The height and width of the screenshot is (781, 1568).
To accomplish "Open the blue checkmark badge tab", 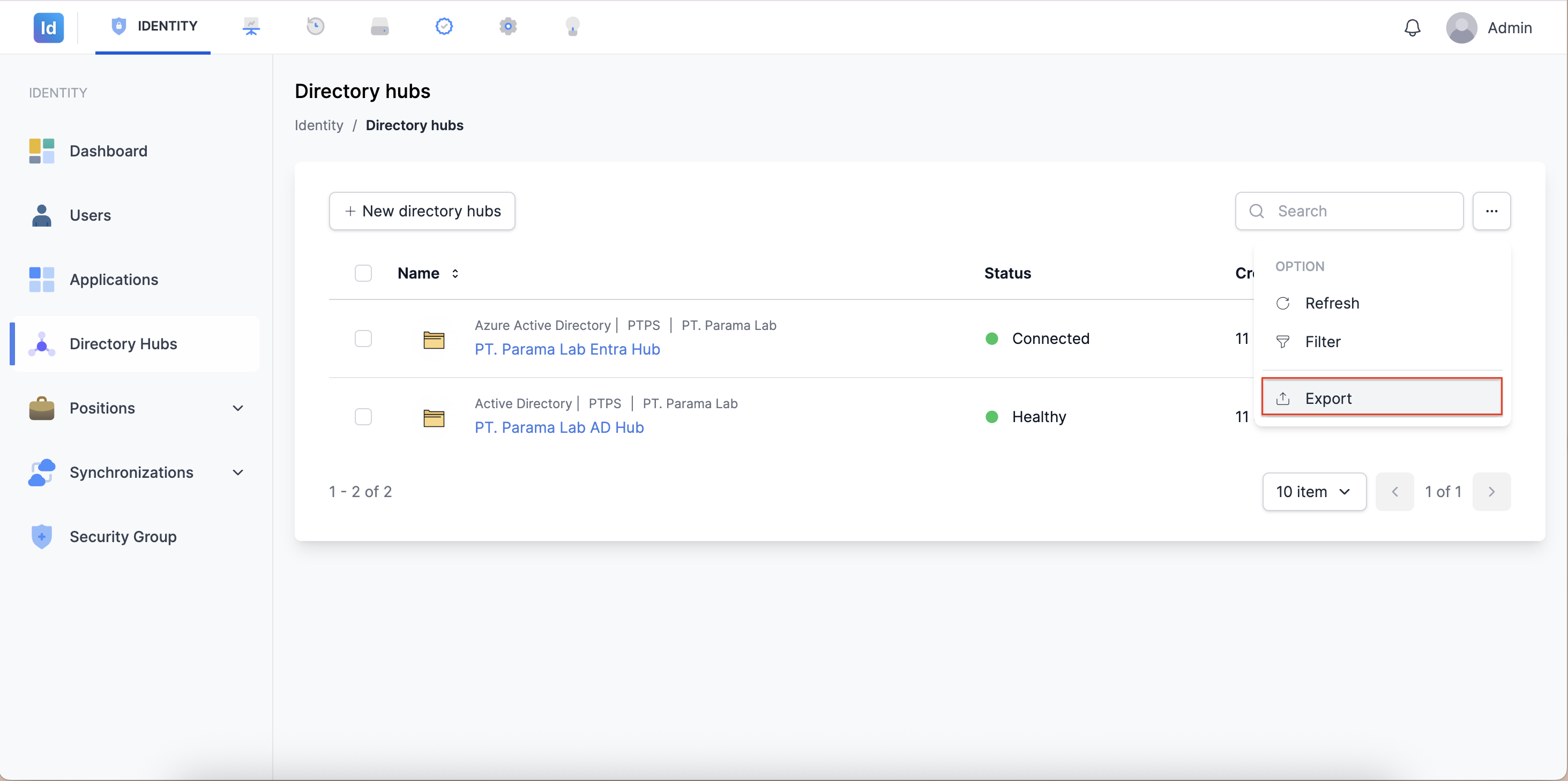I will click(x=444, y=26).
